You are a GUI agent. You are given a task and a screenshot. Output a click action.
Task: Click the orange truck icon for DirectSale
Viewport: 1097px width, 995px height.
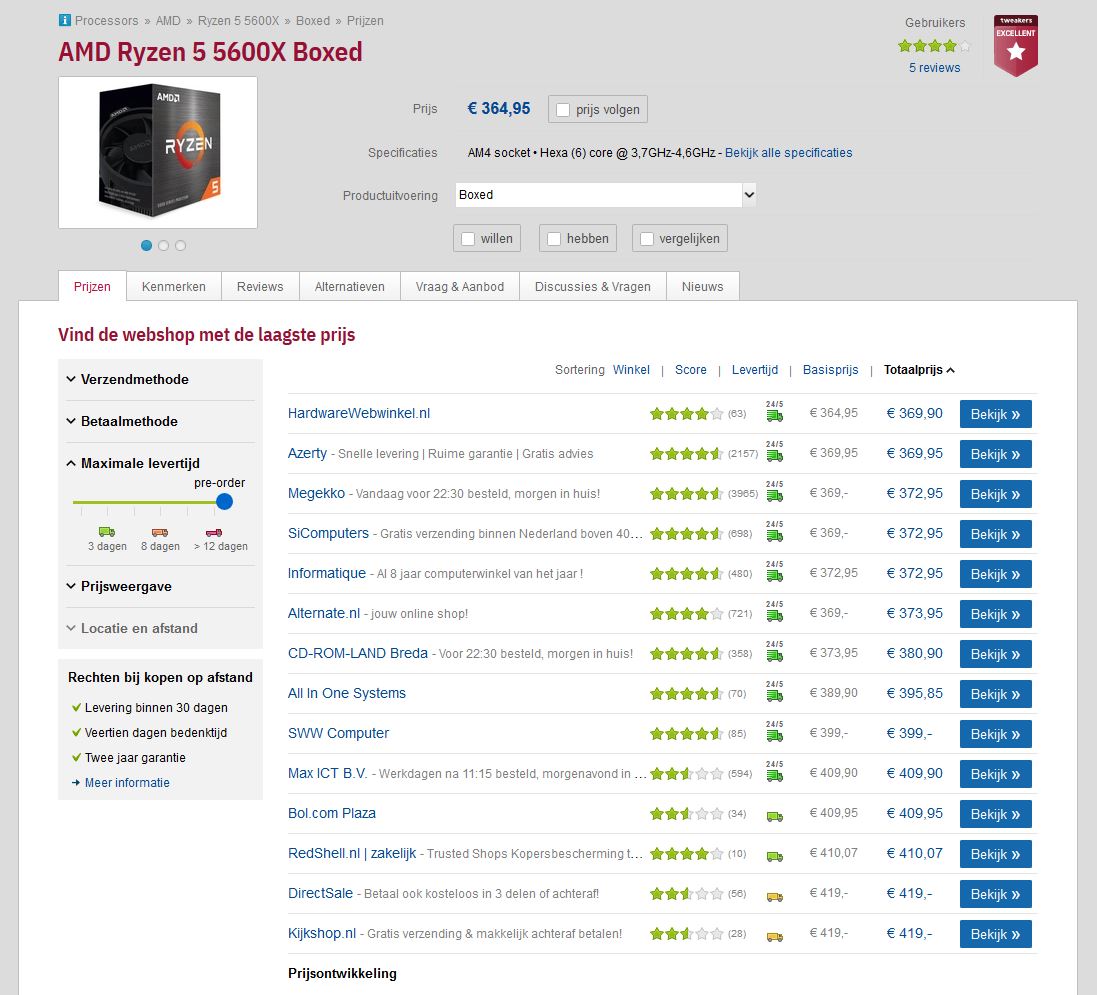pyautogui.click(x=774, y=896)
